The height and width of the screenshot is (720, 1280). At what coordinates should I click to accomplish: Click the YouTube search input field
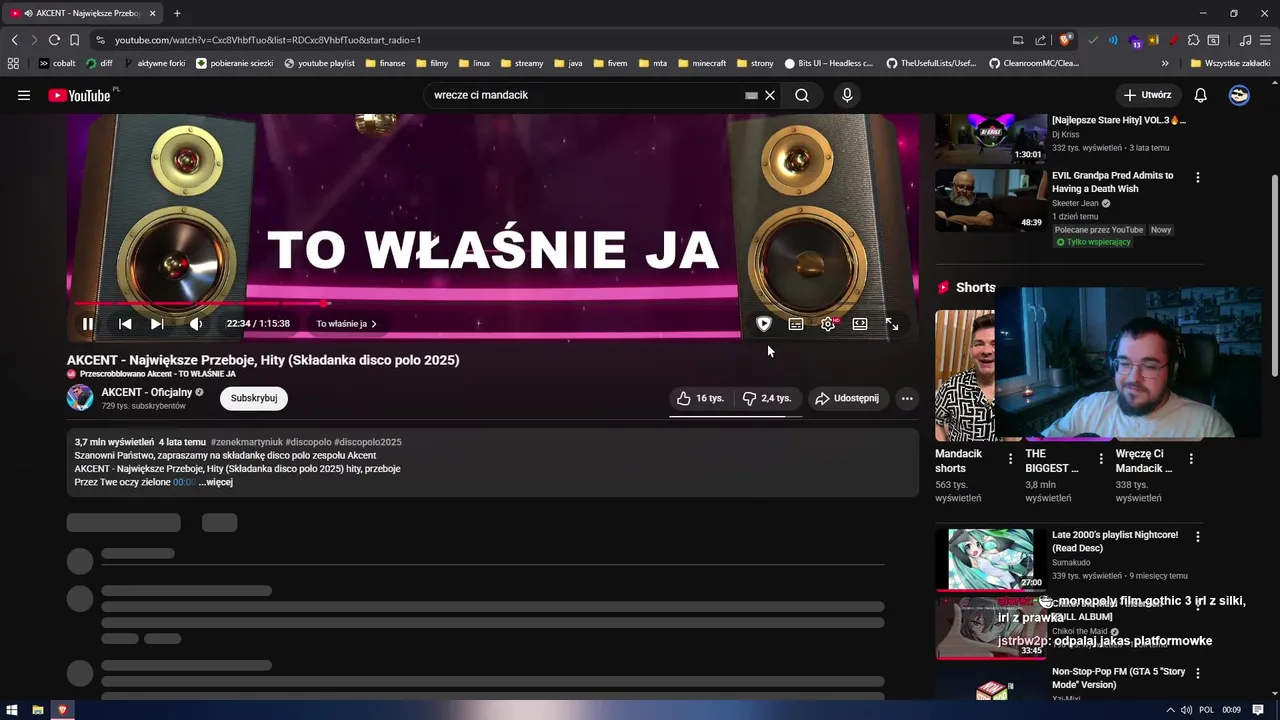585,95
